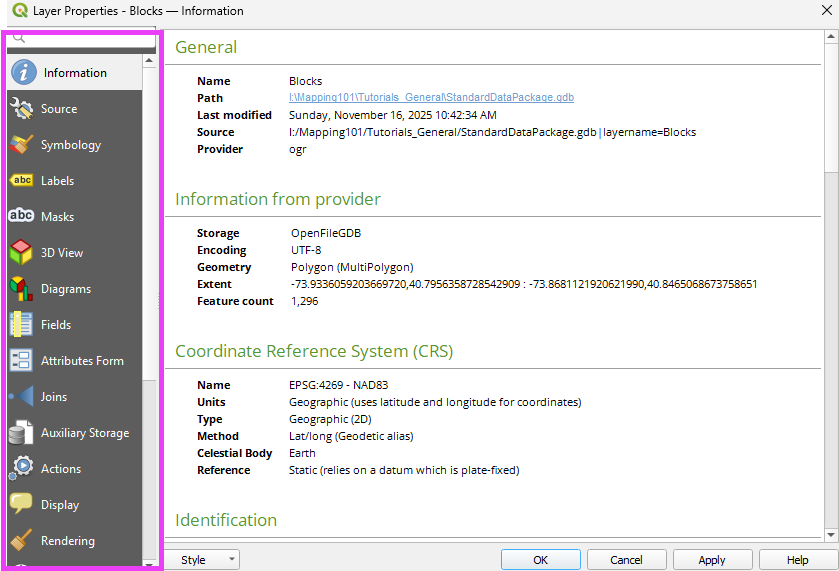
Task: Switch to the Fields tab label
Action: 56,325
